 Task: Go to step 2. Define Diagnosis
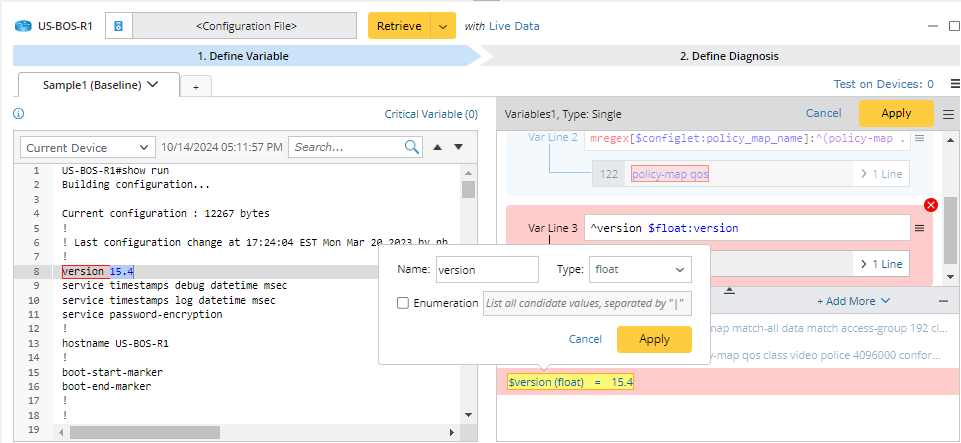(x=729, y=56)
